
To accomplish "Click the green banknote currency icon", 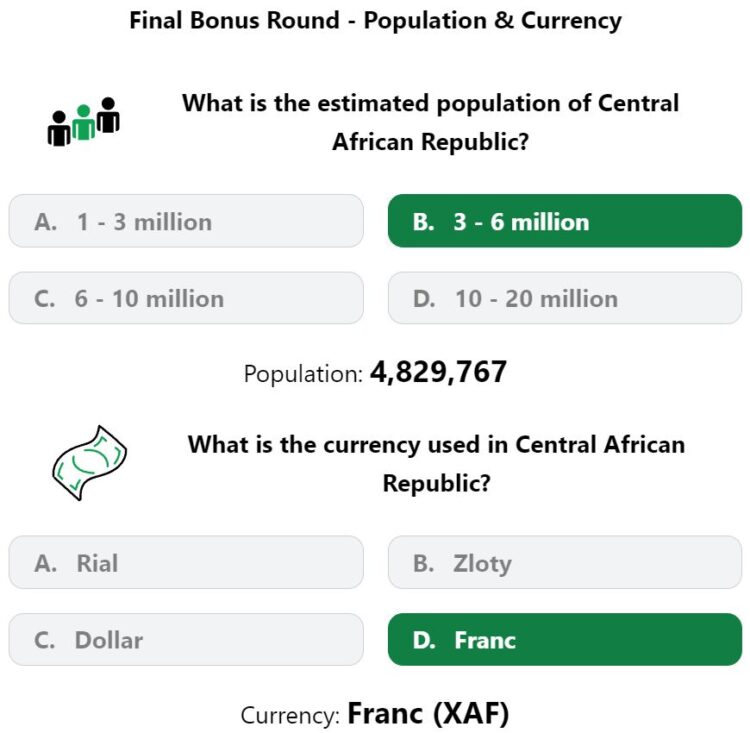I will point(89,463).
